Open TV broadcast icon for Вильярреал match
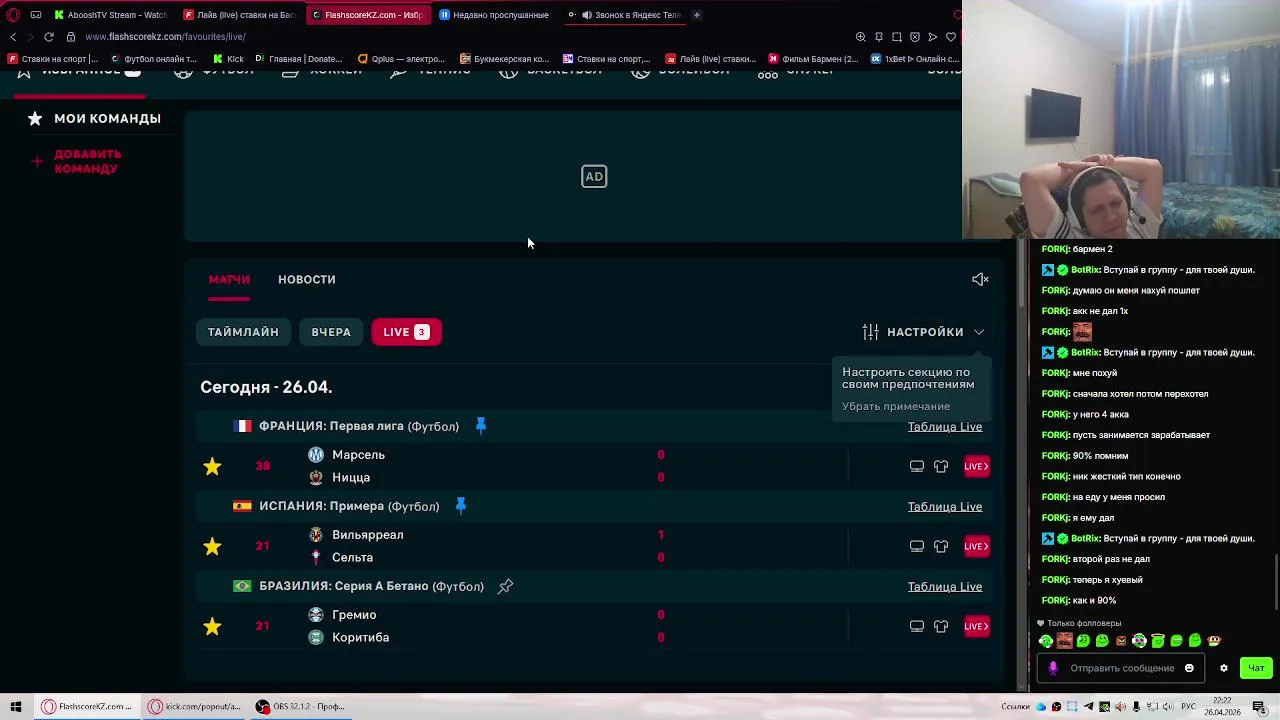The image size is (1280, 720). pos(916,546)
